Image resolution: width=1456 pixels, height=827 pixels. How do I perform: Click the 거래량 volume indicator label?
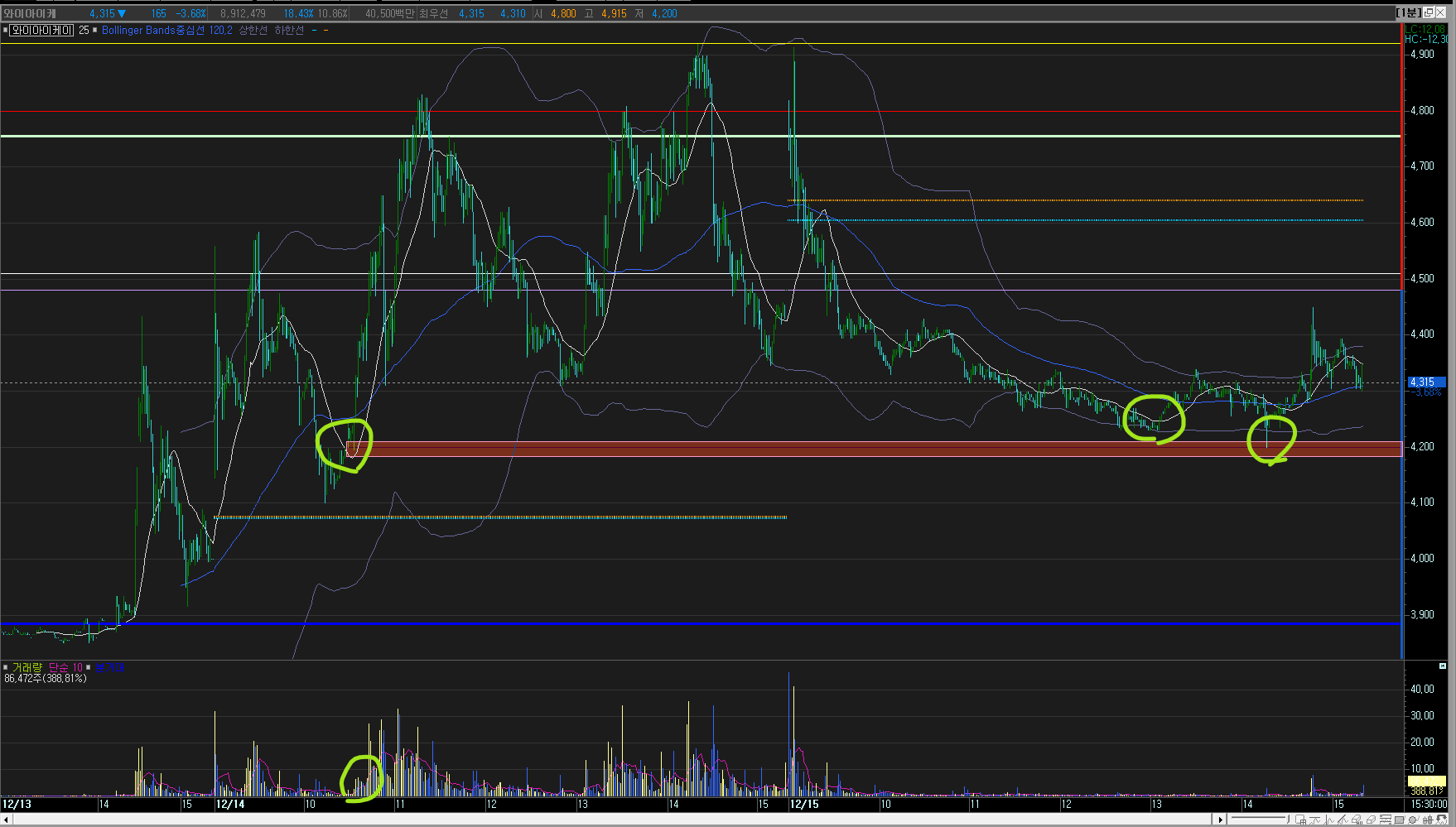[x=27, y=667]
